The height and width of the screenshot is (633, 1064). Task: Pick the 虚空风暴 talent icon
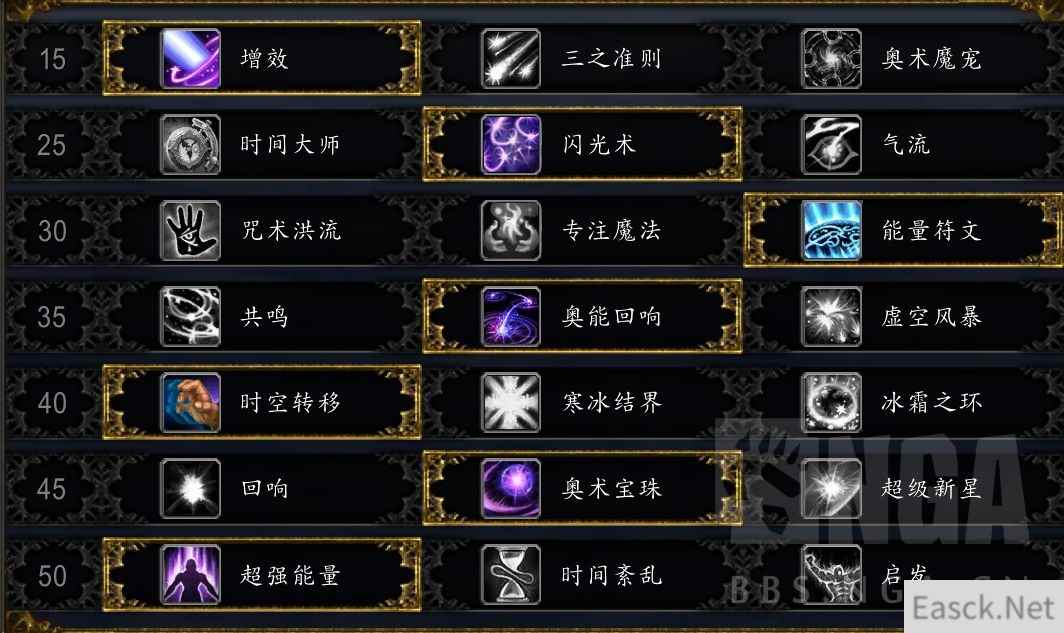(x=831, y=317)
